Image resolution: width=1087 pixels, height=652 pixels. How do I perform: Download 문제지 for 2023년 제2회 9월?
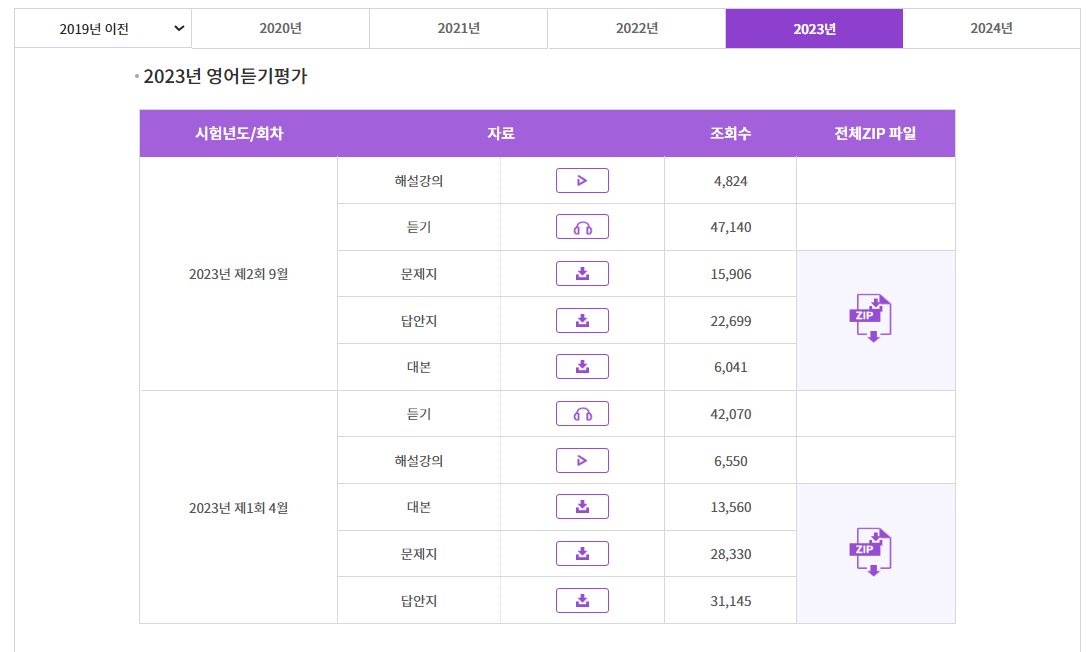click(582, 274)
